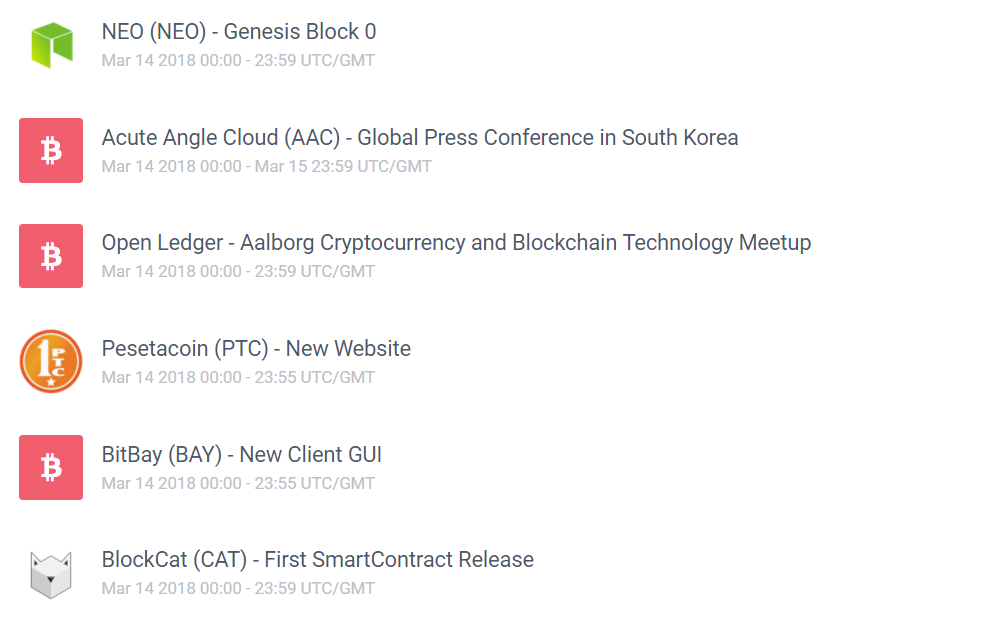Click the date line under NEO event
This screenshot has height=626, width=999.
[238, 60]
